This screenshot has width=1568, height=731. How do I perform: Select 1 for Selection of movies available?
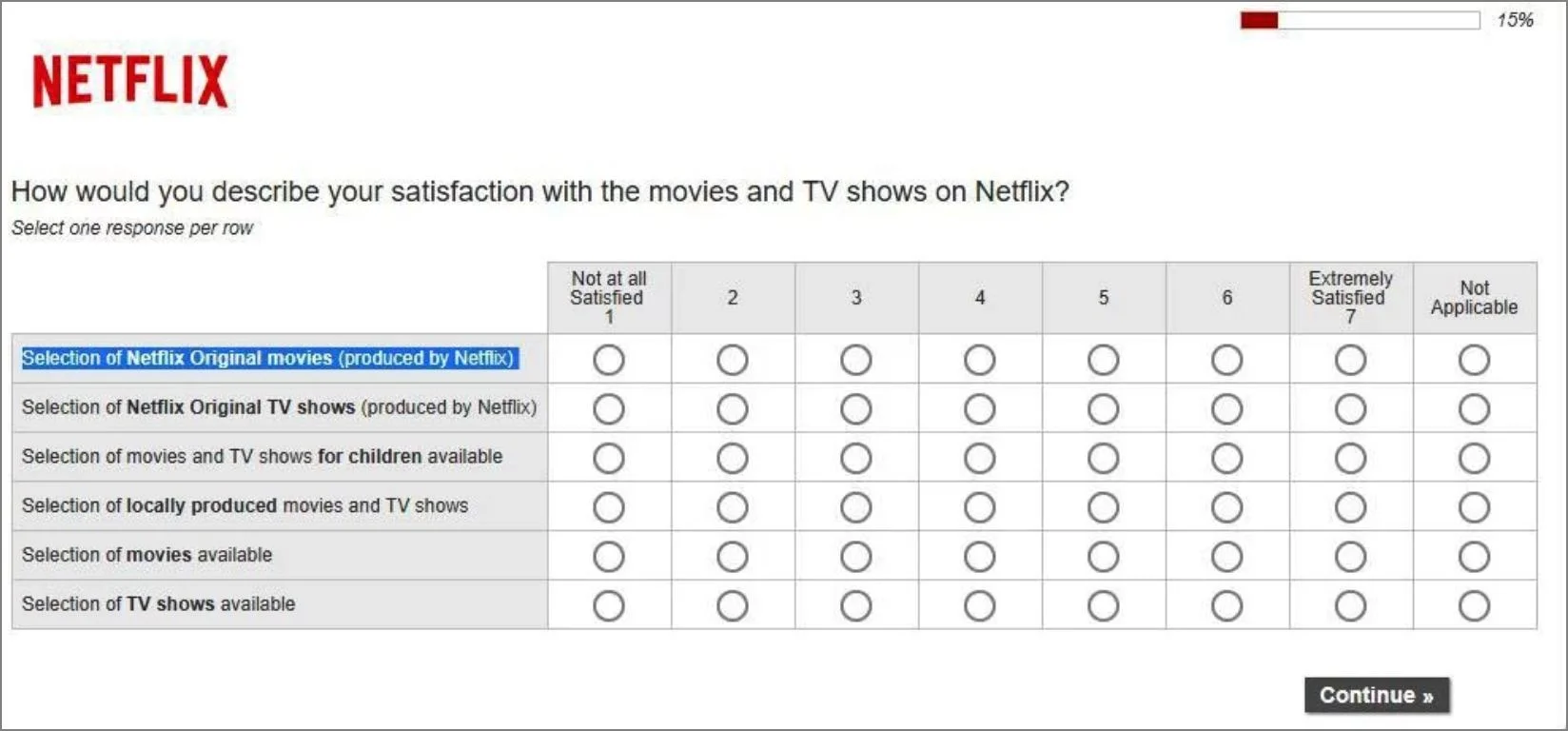(609, 557)
